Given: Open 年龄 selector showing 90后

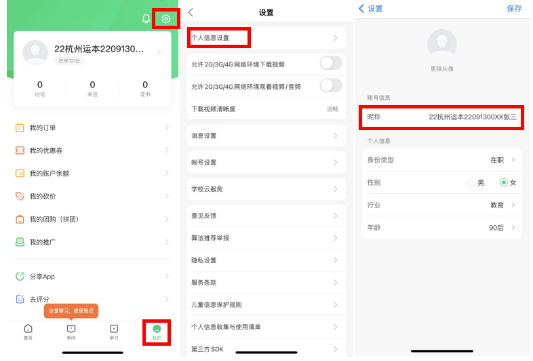Looking at the screenshot, I should [442, 227].
